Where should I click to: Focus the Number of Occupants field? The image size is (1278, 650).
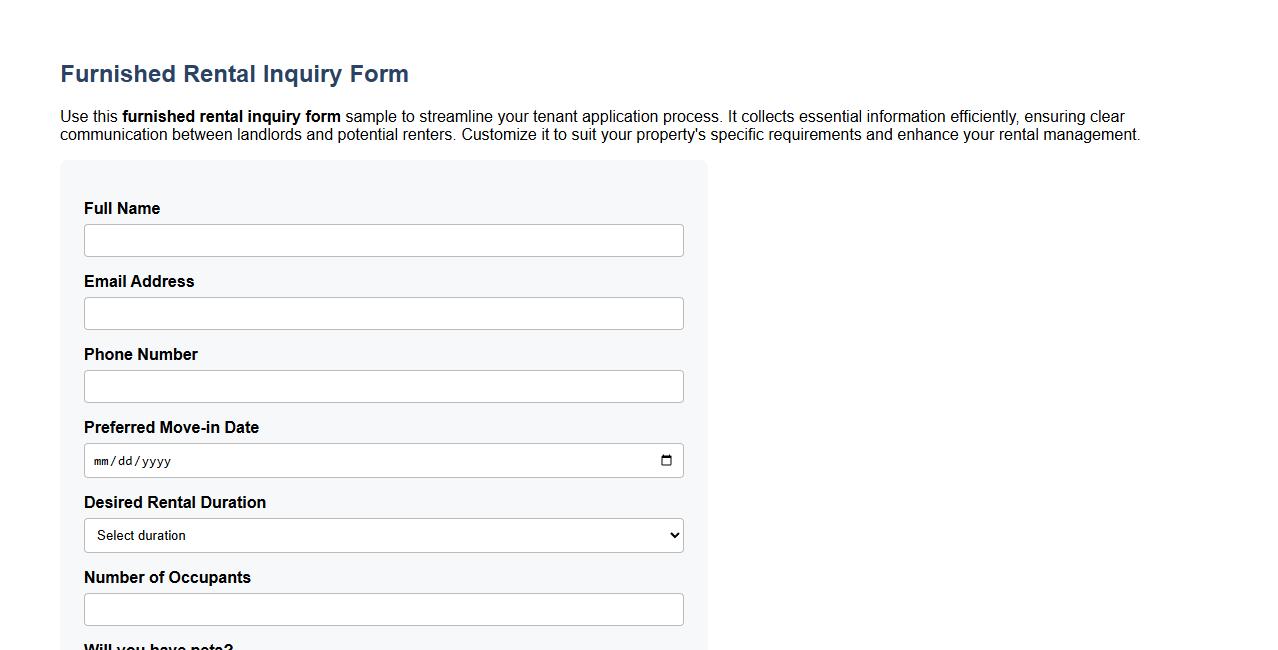pyautogui.click(x=383, y=609)
